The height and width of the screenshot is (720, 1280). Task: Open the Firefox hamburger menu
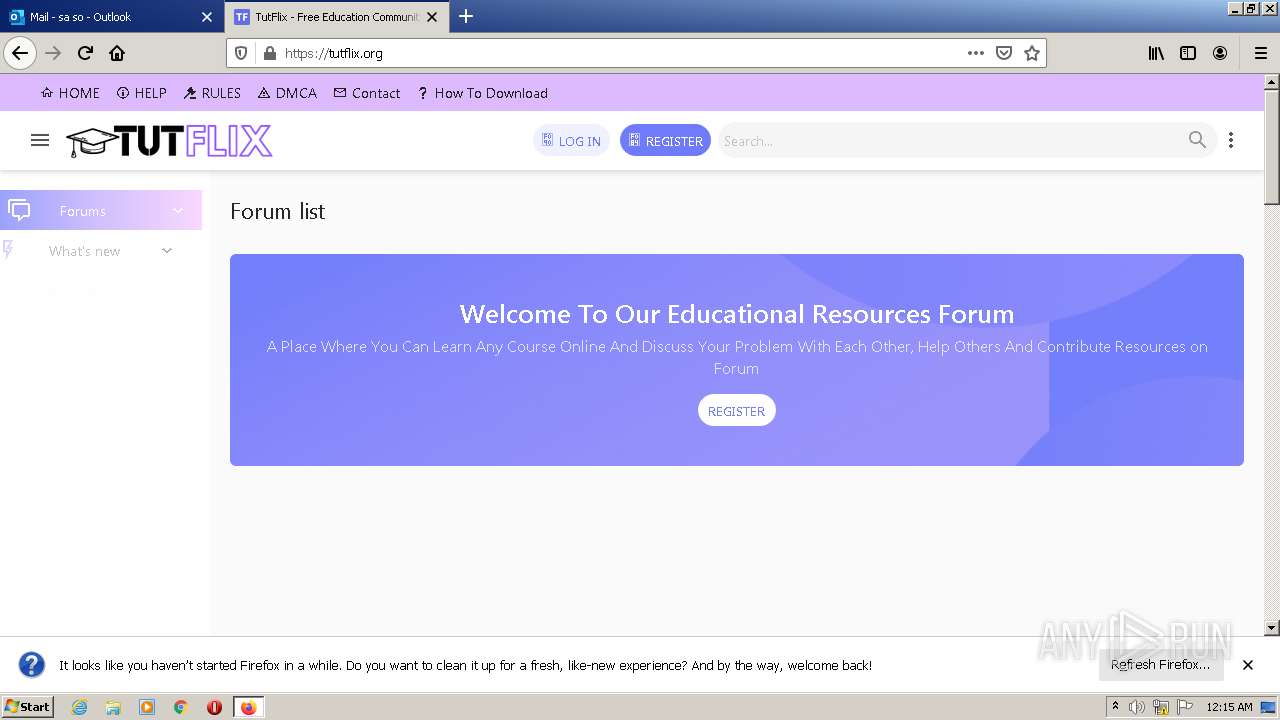[1261, 53]
